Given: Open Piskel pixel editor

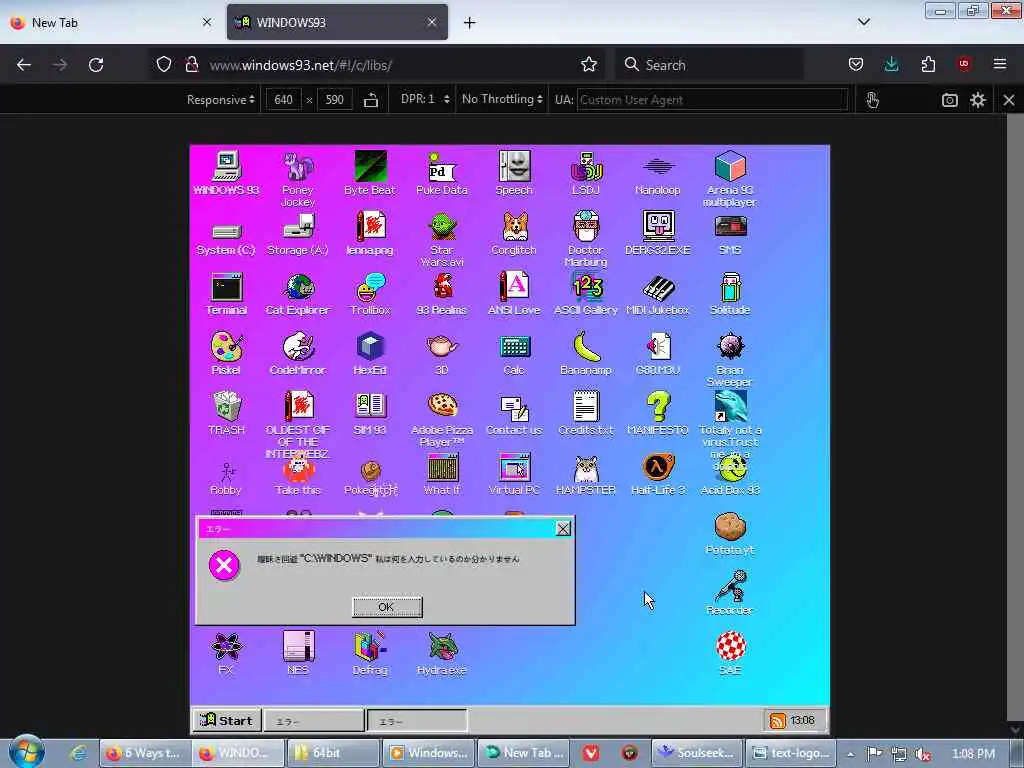Looking at the screenshot, I should [x=226, y=353].
